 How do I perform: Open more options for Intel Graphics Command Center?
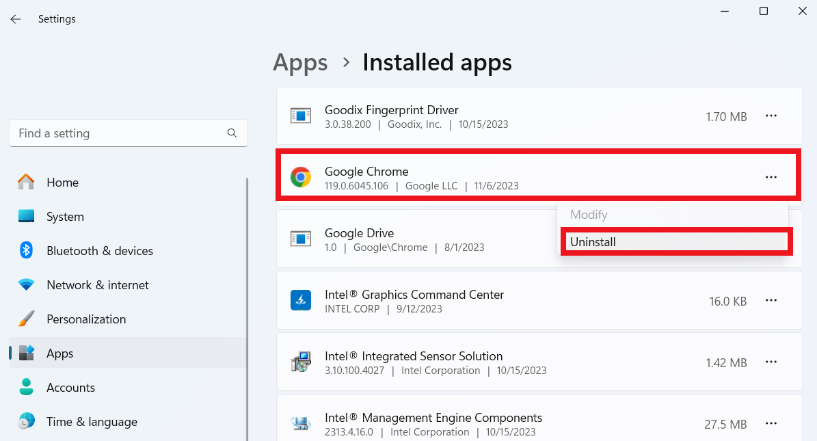(771, 300)
